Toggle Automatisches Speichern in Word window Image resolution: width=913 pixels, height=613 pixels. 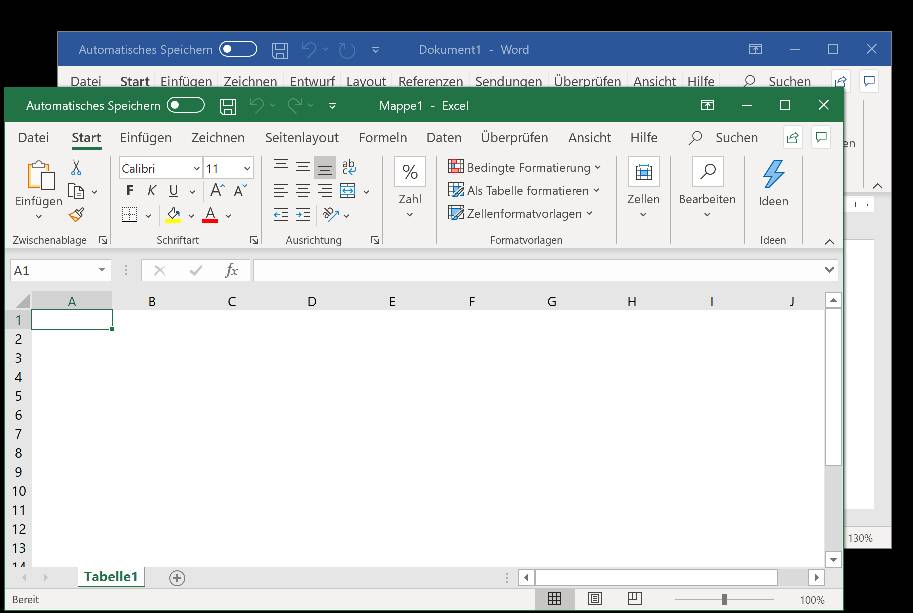(x=238, y=49)
